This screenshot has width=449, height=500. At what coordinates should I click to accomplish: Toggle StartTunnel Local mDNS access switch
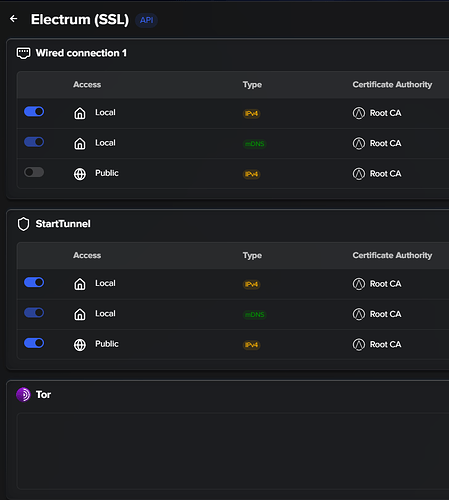34,313
